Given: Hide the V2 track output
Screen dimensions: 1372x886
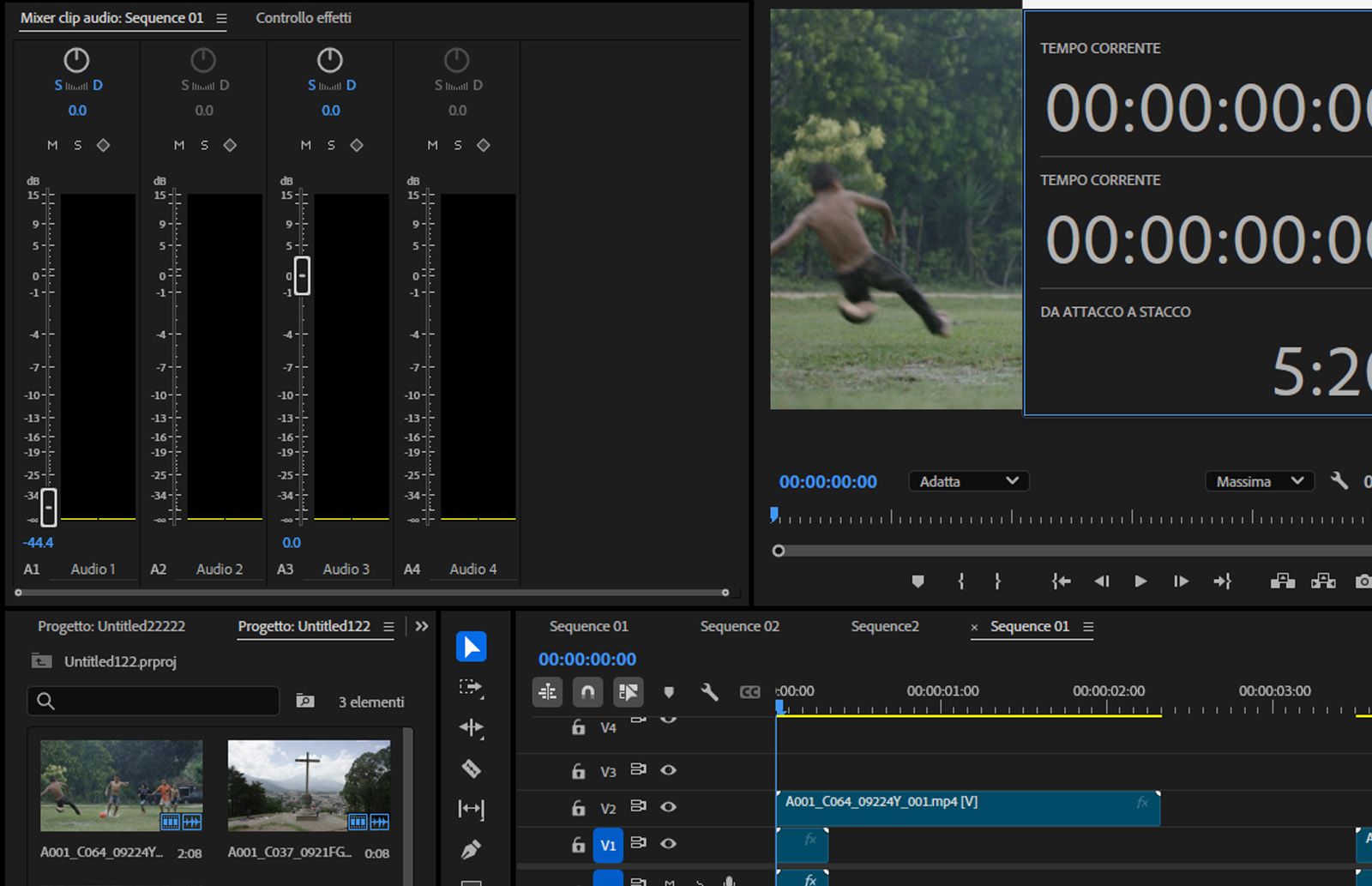Looking at the screenshot, I should tap(668, 807).
